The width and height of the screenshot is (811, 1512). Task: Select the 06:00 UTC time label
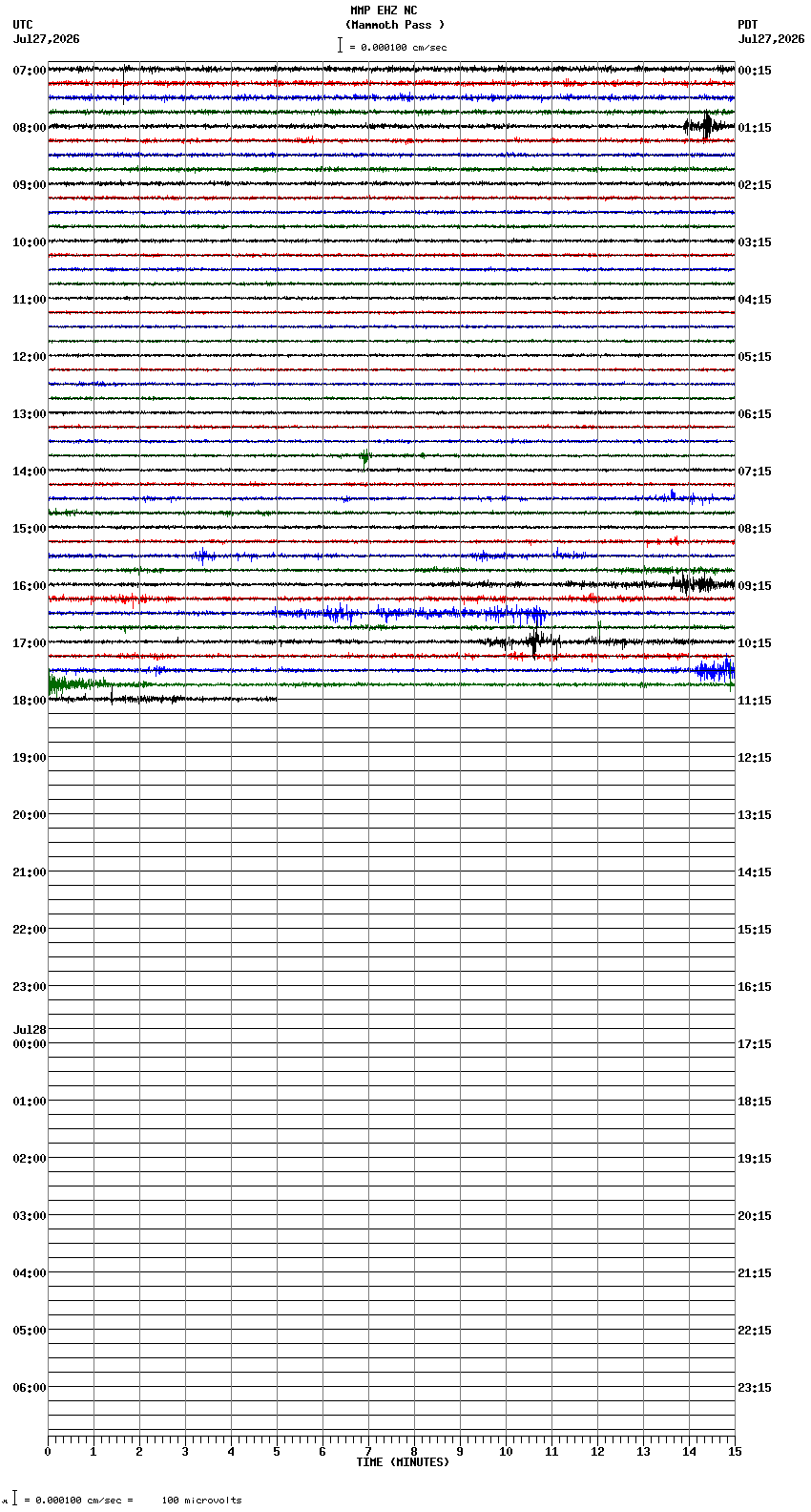coord(30,1388)
